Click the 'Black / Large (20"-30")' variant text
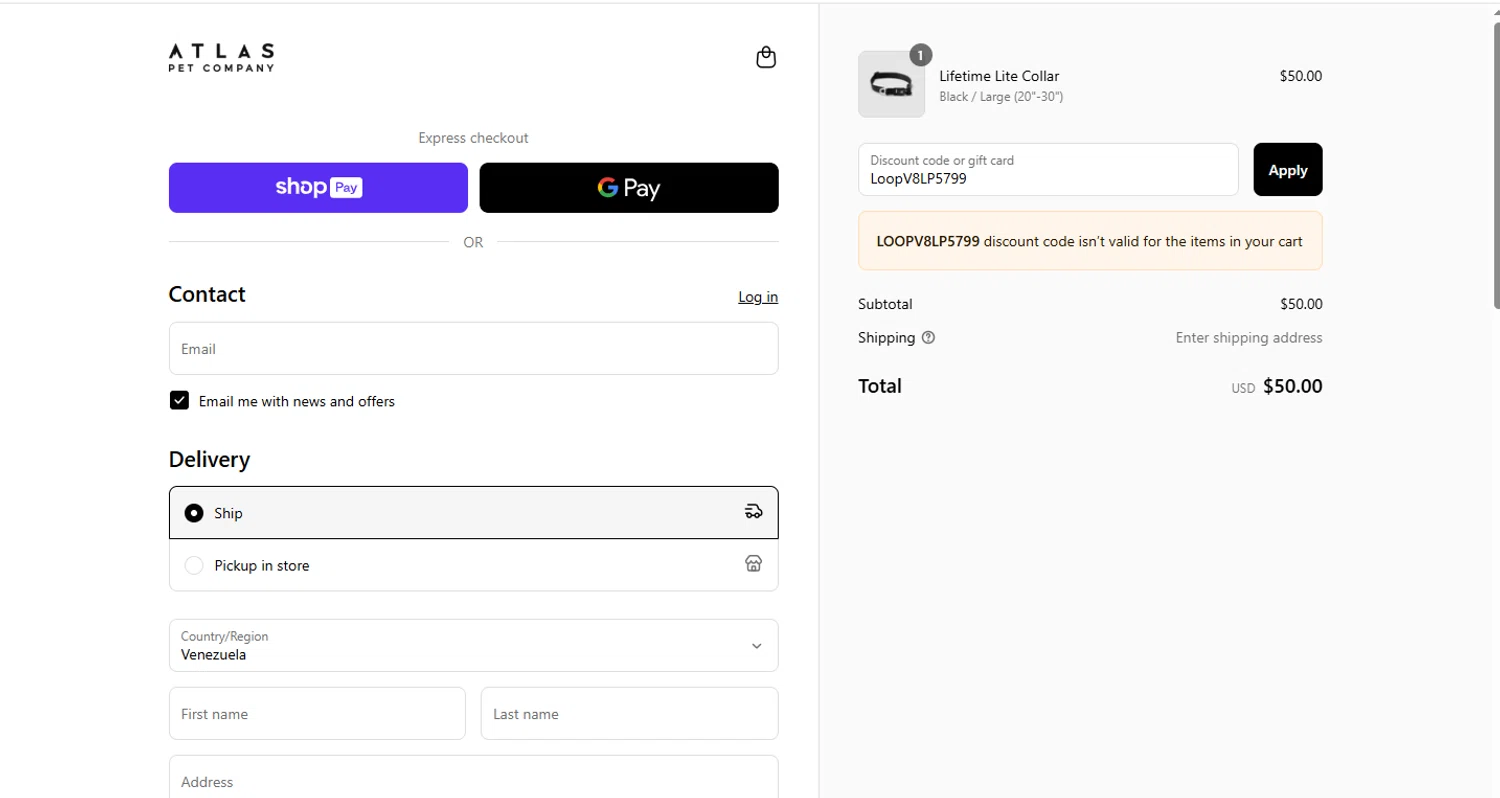This screenshot has height=798, width=1500. point(1001,97)
